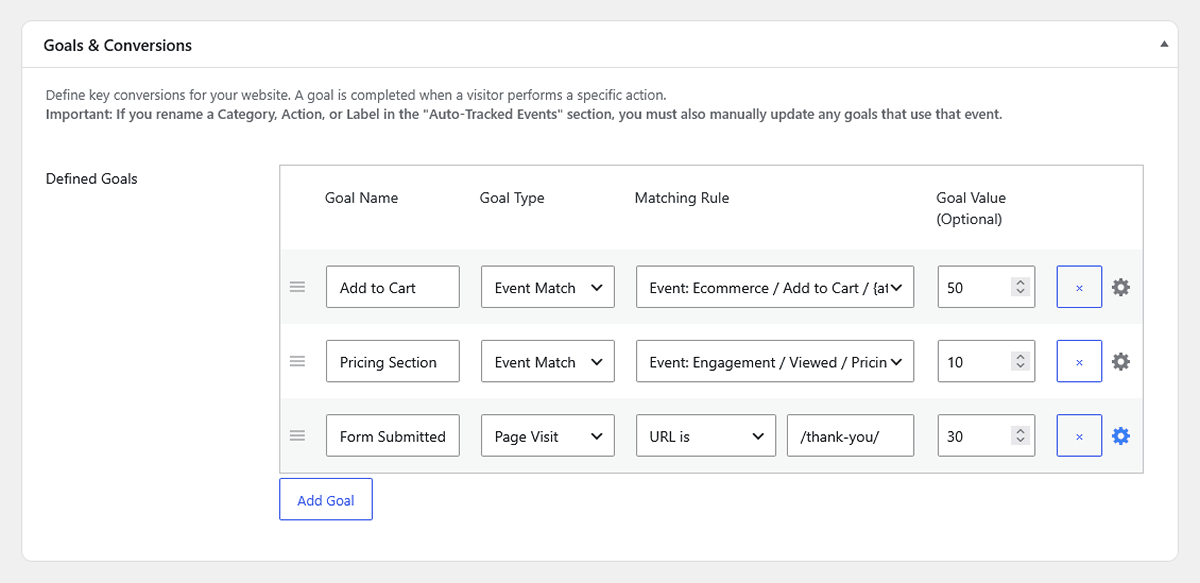Click the Goals & Conversions heading
1200x583 pixels.
[x=118, y=45]
